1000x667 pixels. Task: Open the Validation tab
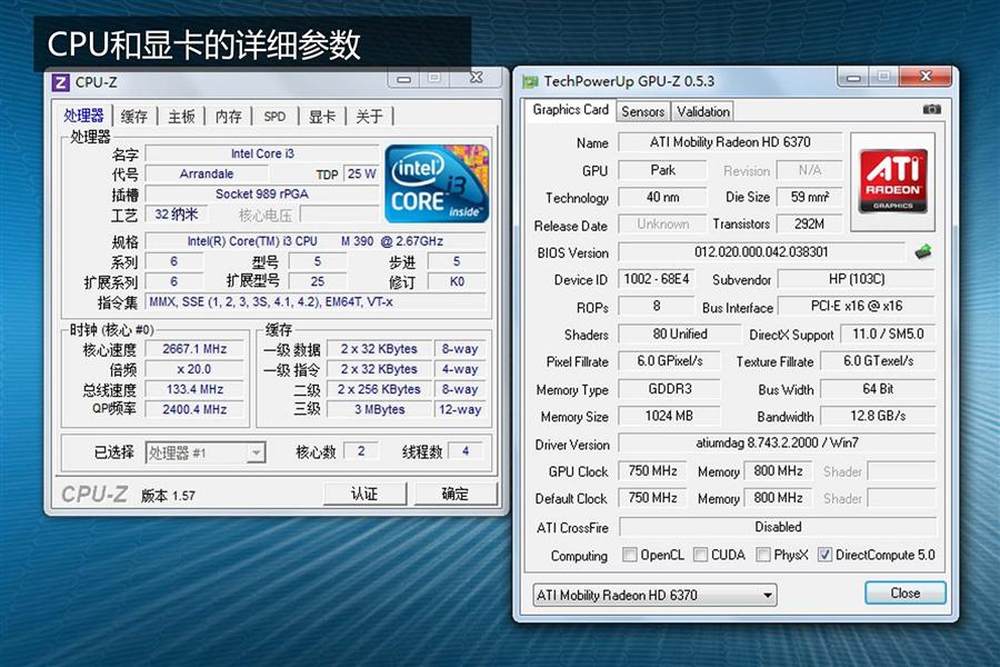coord(703,112)
